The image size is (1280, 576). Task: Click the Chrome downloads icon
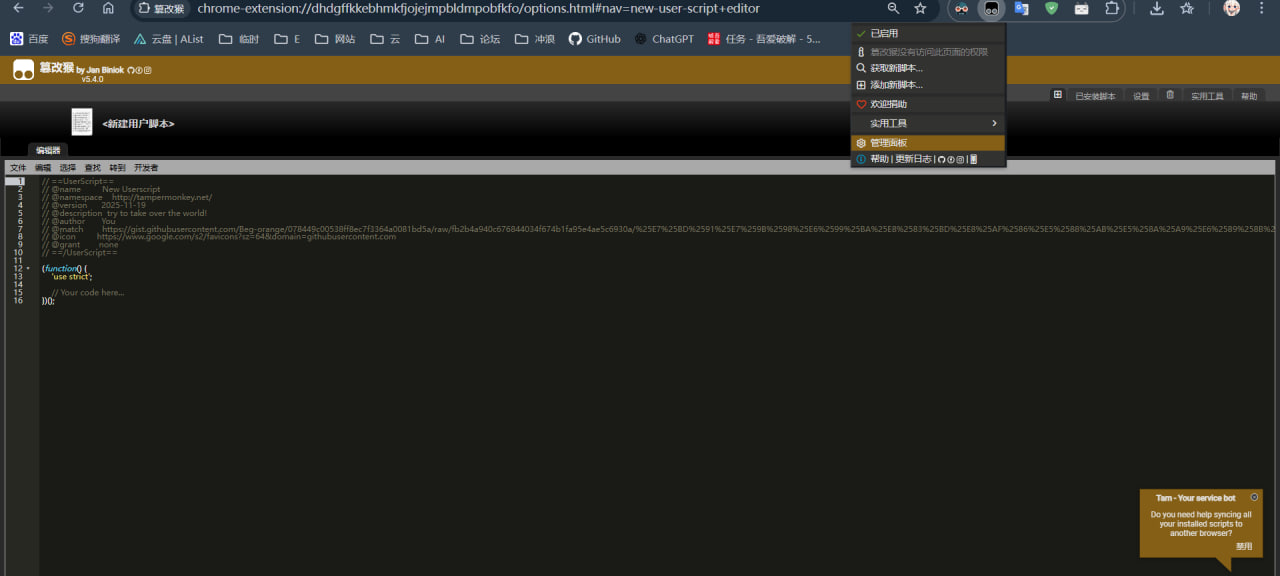click(1157, 9)
